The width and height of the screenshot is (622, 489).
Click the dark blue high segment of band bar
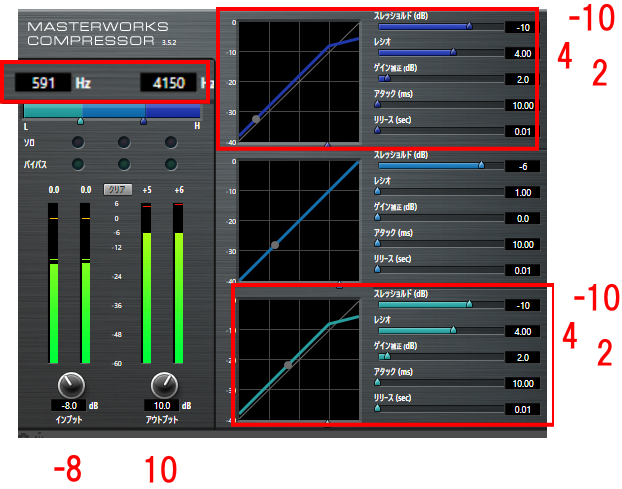[173, 111]
